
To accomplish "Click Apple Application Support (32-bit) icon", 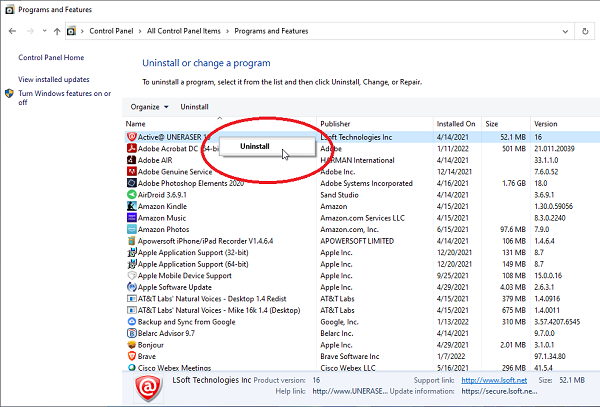I will (132, 252).
